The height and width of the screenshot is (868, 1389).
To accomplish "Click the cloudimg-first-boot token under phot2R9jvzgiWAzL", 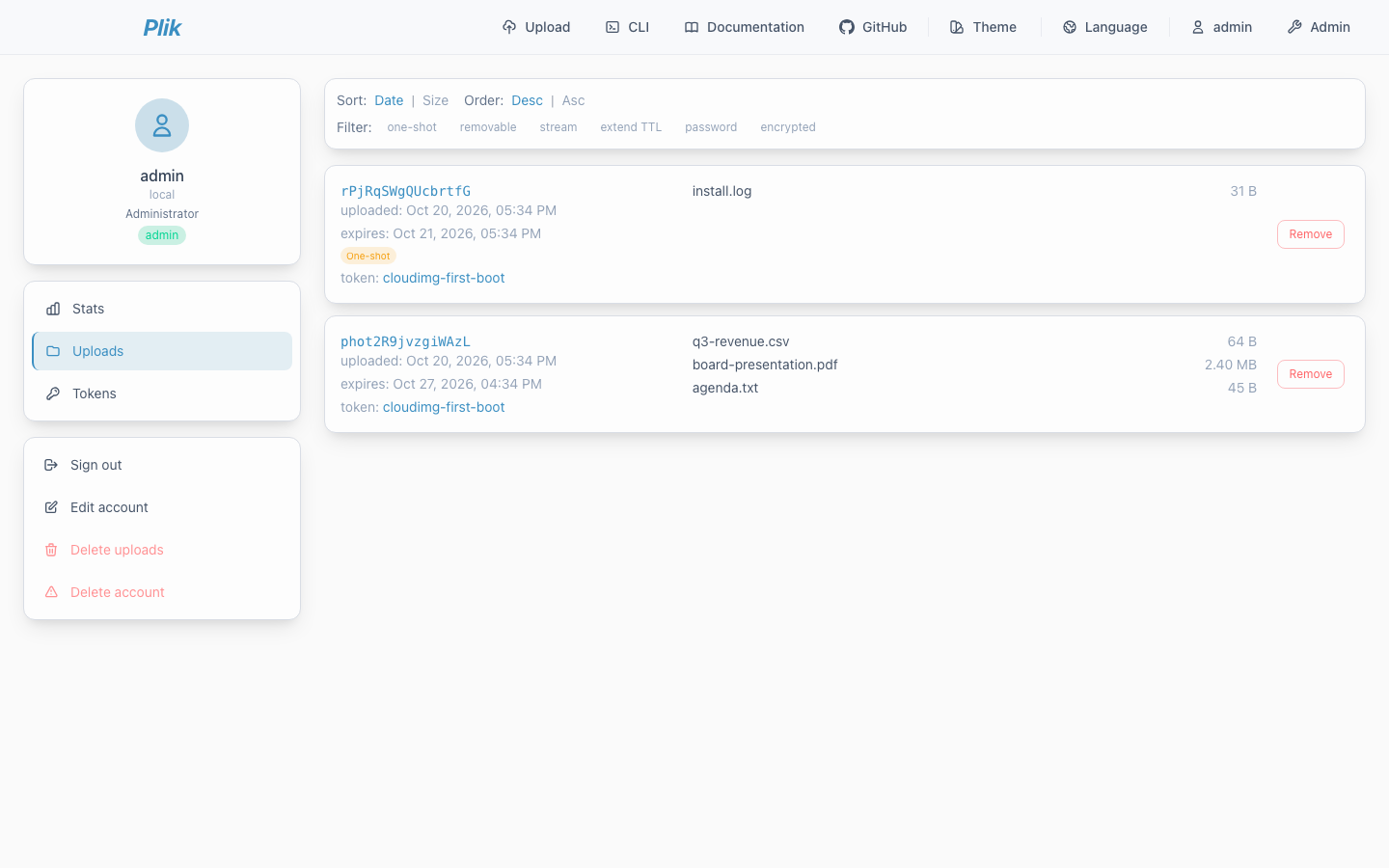I will click(444, 407).
